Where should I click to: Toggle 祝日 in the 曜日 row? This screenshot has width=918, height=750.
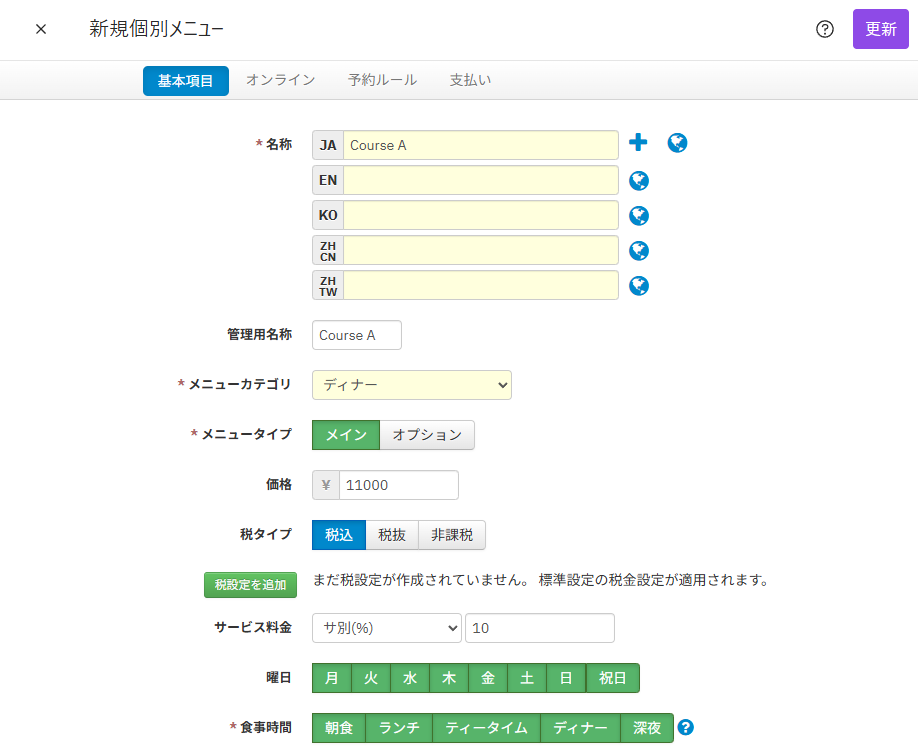pyautogui.click(x=612, y=678)
